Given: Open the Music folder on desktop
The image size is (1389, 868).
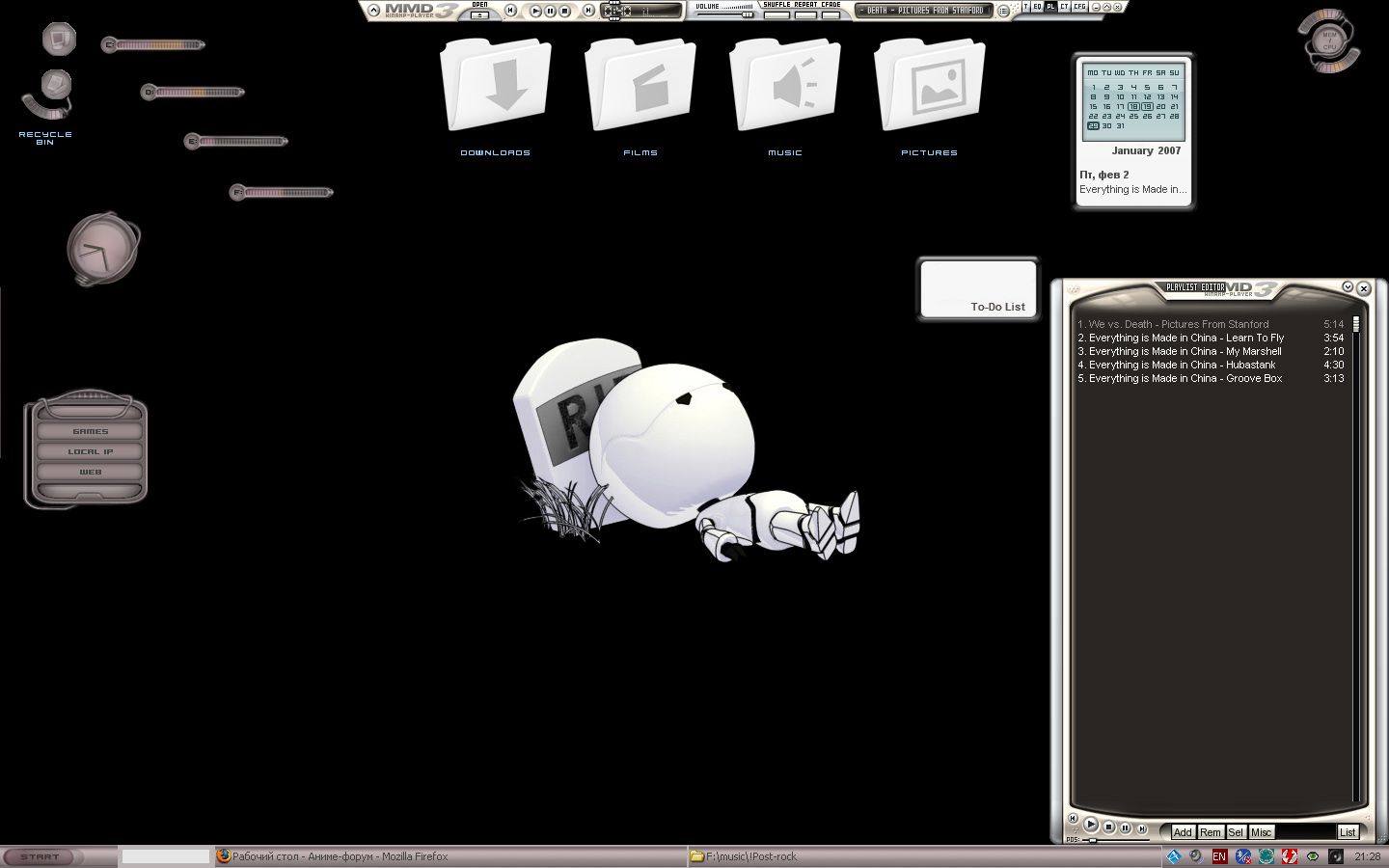Looking at the screenshot, I should click(784, 88).
